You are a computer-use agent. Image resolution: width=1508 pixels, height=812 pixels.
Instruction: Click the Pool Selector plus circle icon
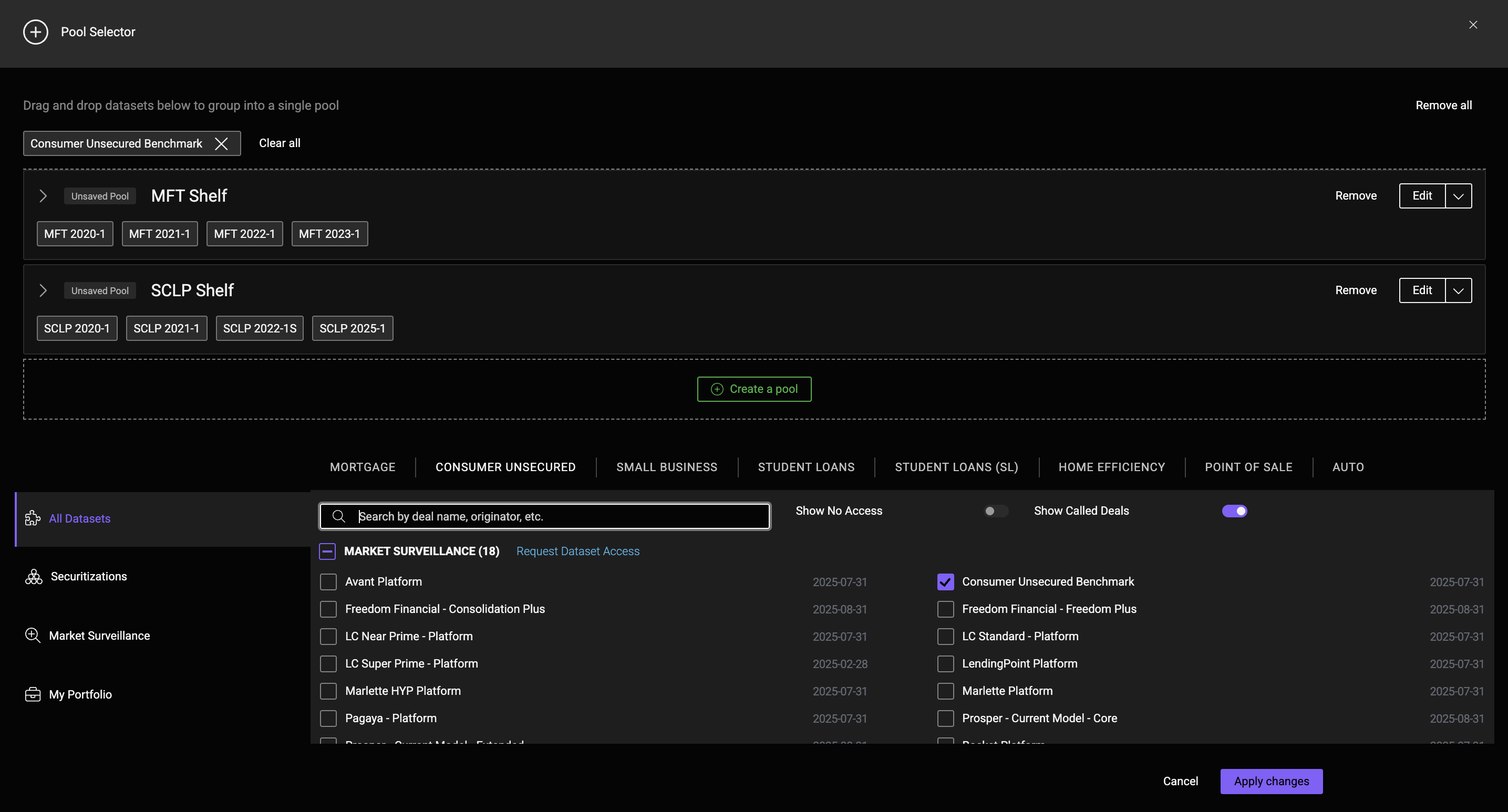[x=36, y=32]
